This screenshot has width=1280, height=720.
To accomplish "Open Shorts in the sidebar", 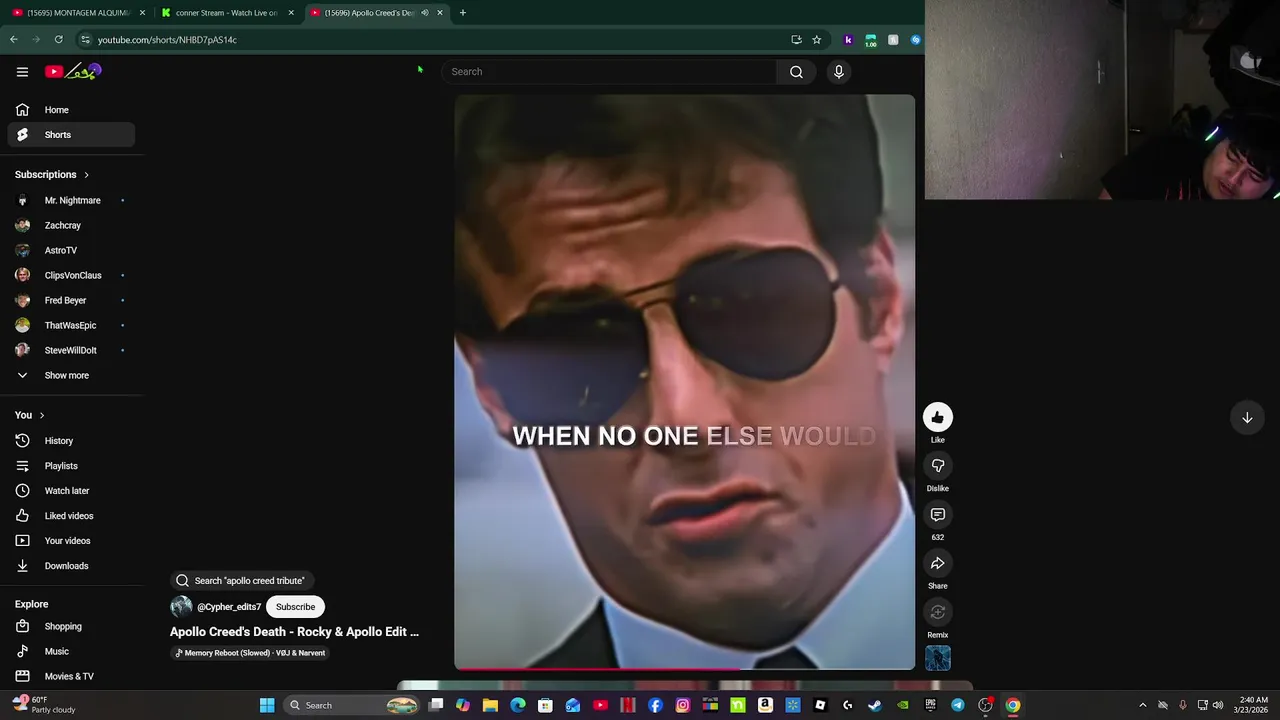I will [71, 135].
